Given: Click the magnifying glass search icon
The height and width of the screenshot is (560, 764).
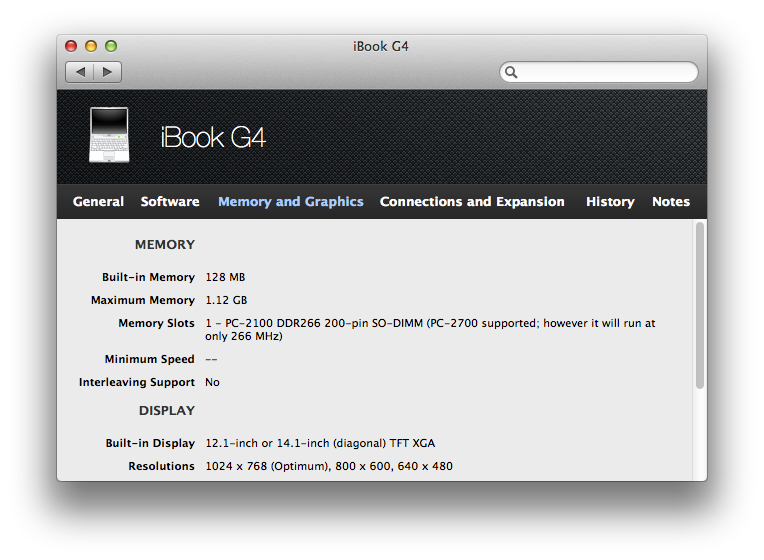Looking at the screenshot, I should coord(511,72).
